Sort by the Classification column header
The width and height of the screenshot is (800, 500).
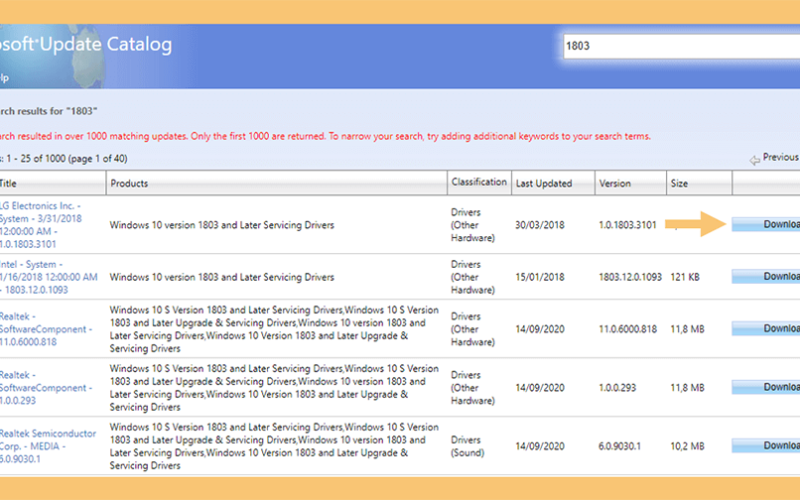[479, 182]
